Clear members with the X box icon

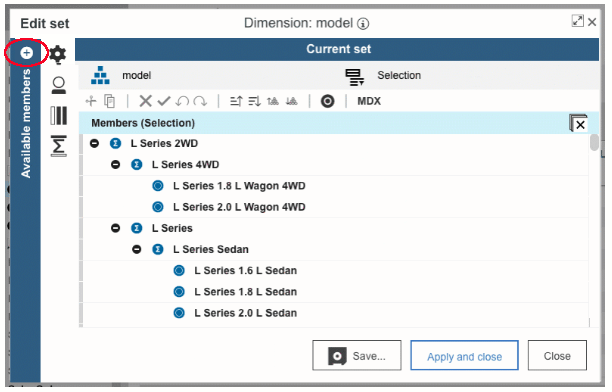(x=578, y=123)
